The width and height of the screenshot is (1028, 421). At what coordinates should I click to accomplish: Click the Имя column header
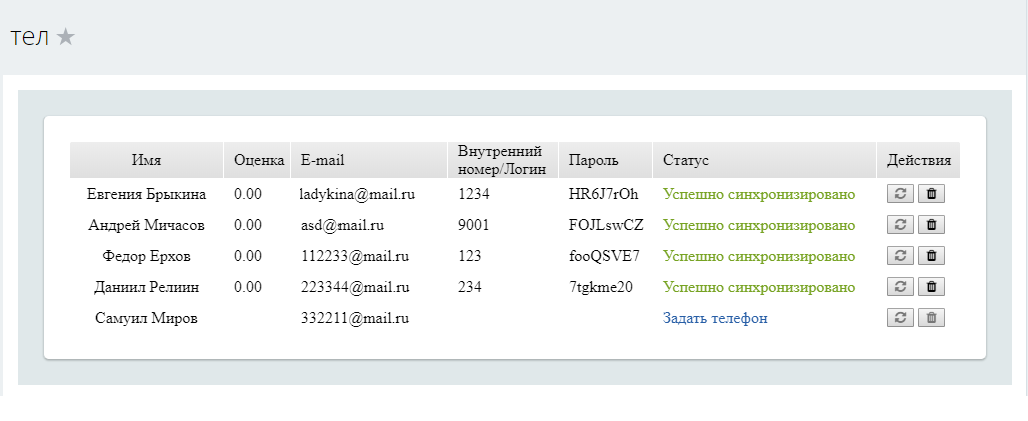(x=146, y=160)
